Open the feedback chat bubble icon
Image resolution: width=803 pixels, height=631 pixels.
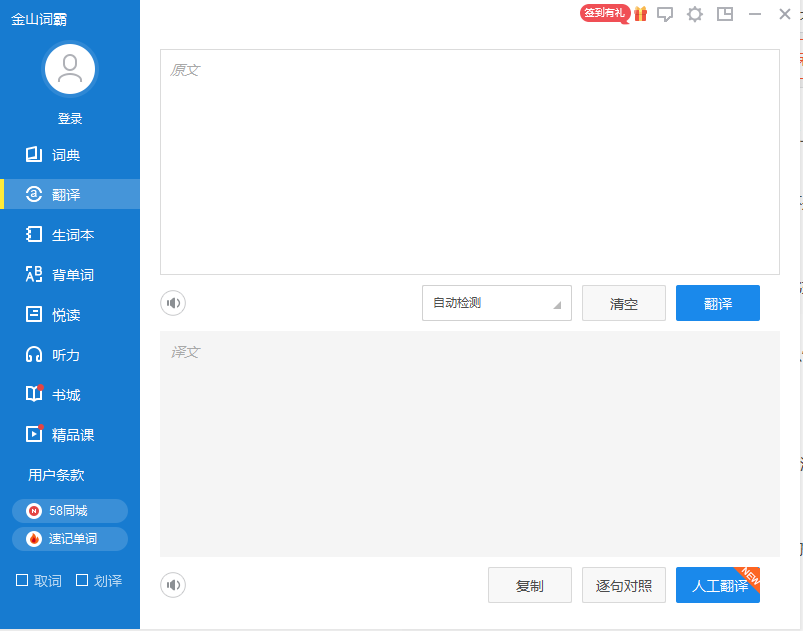665,14
